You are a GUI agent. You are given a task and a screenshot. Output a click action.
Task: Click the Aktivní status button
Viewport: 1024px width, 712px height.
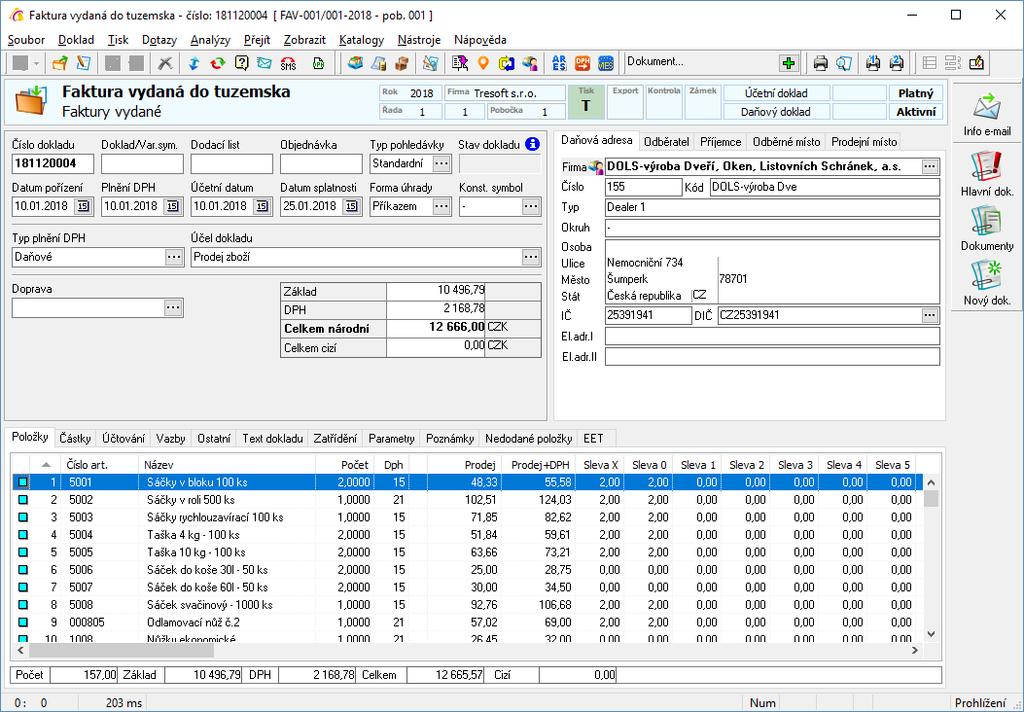916,112
